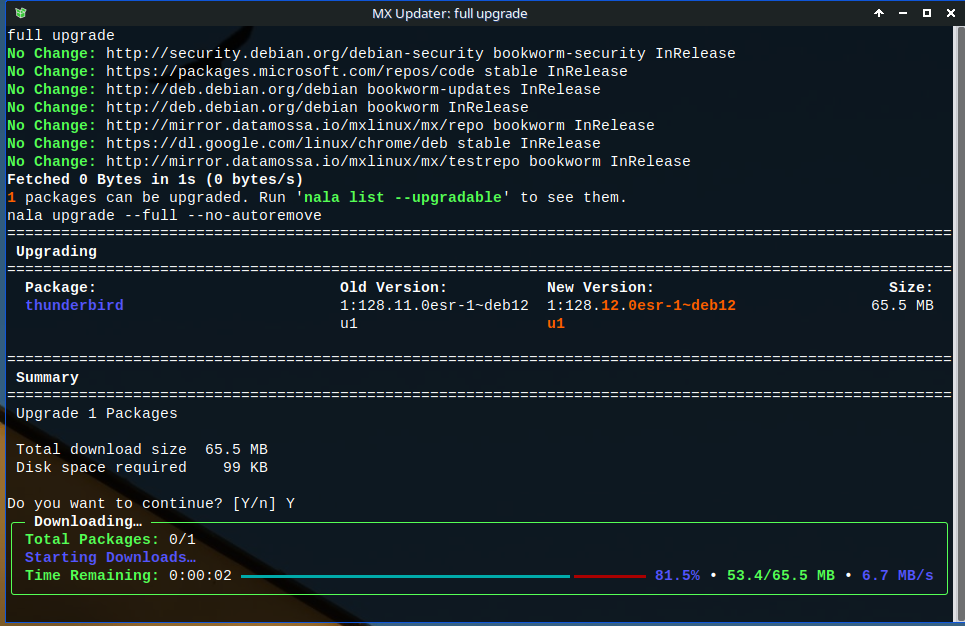Click the 'nala upgrade --full --no-autoremove' line

tap(164, 215)
